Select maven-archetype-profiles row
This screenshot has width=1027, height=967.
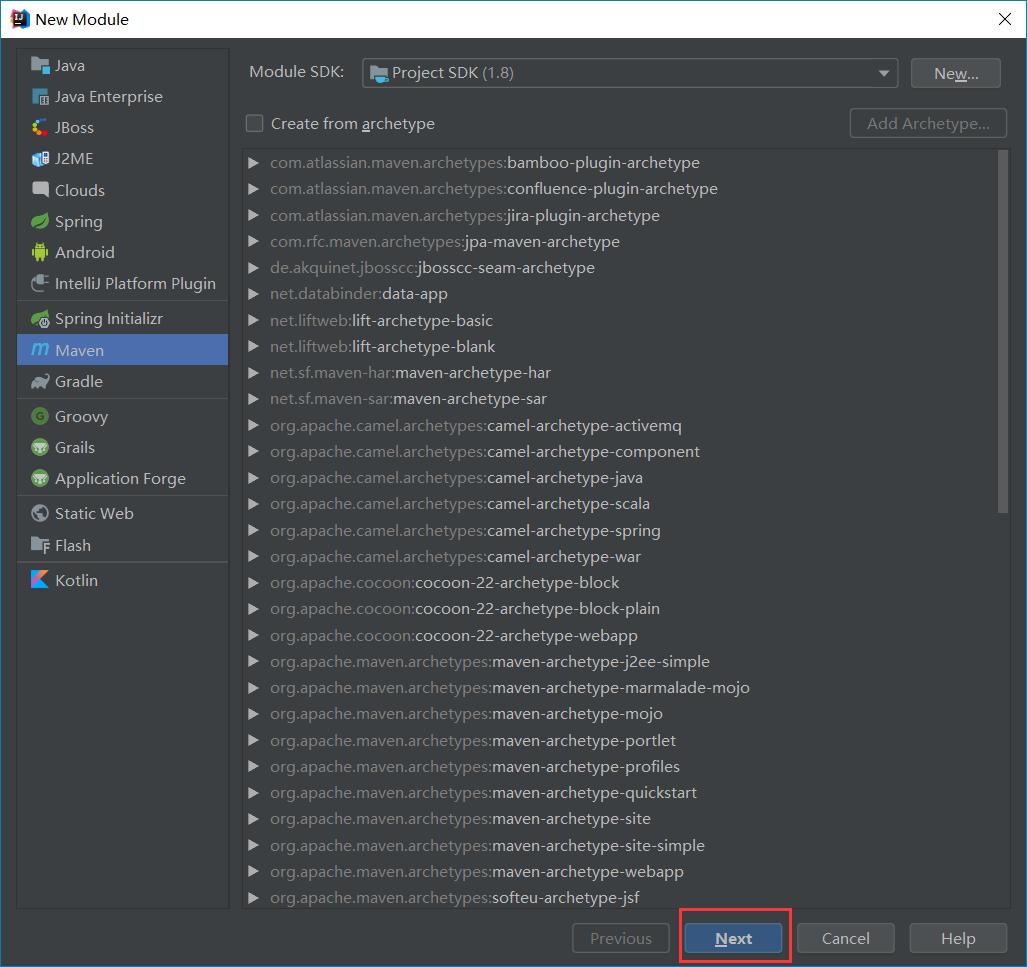point(619,767)
